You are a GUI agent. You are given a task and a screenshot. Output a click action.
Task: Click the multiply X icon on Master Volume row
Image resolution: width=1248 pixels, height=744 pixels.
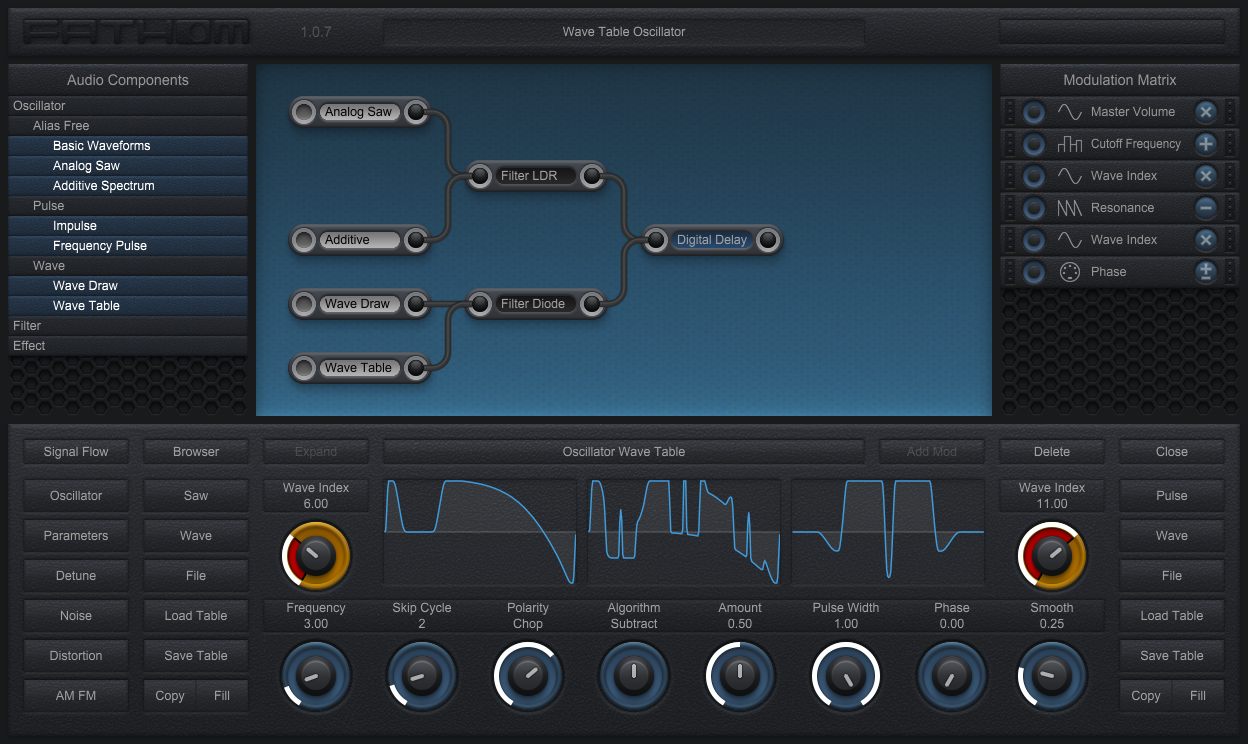1206,112
